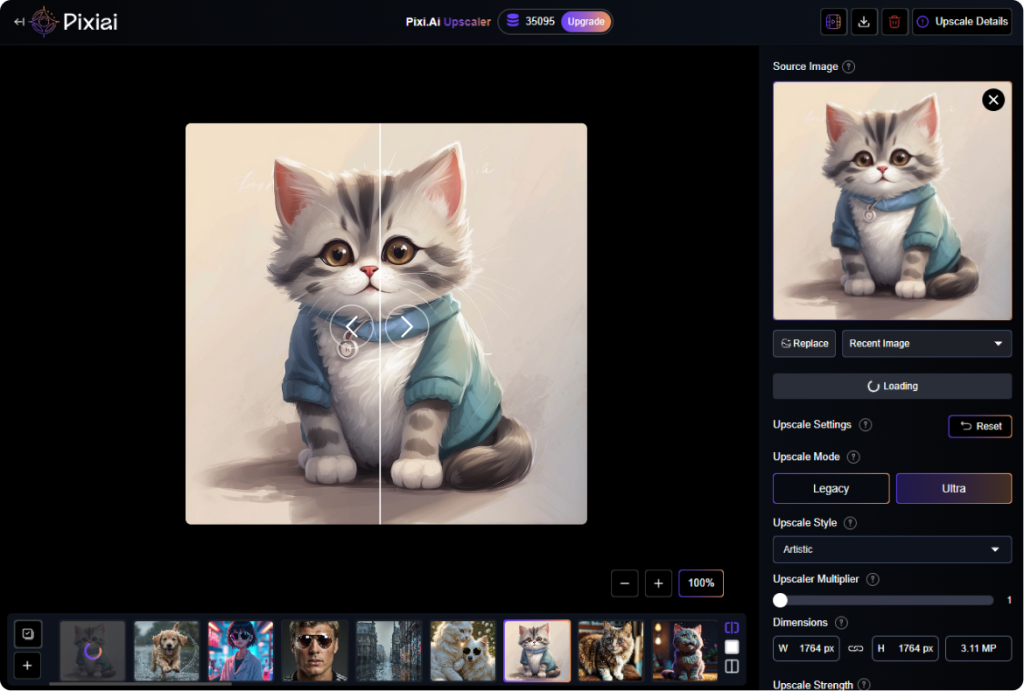Open the Artistic Upscale Style dropdown
This screenshot has height=691, width=1024.
click(x=891, y=549)
